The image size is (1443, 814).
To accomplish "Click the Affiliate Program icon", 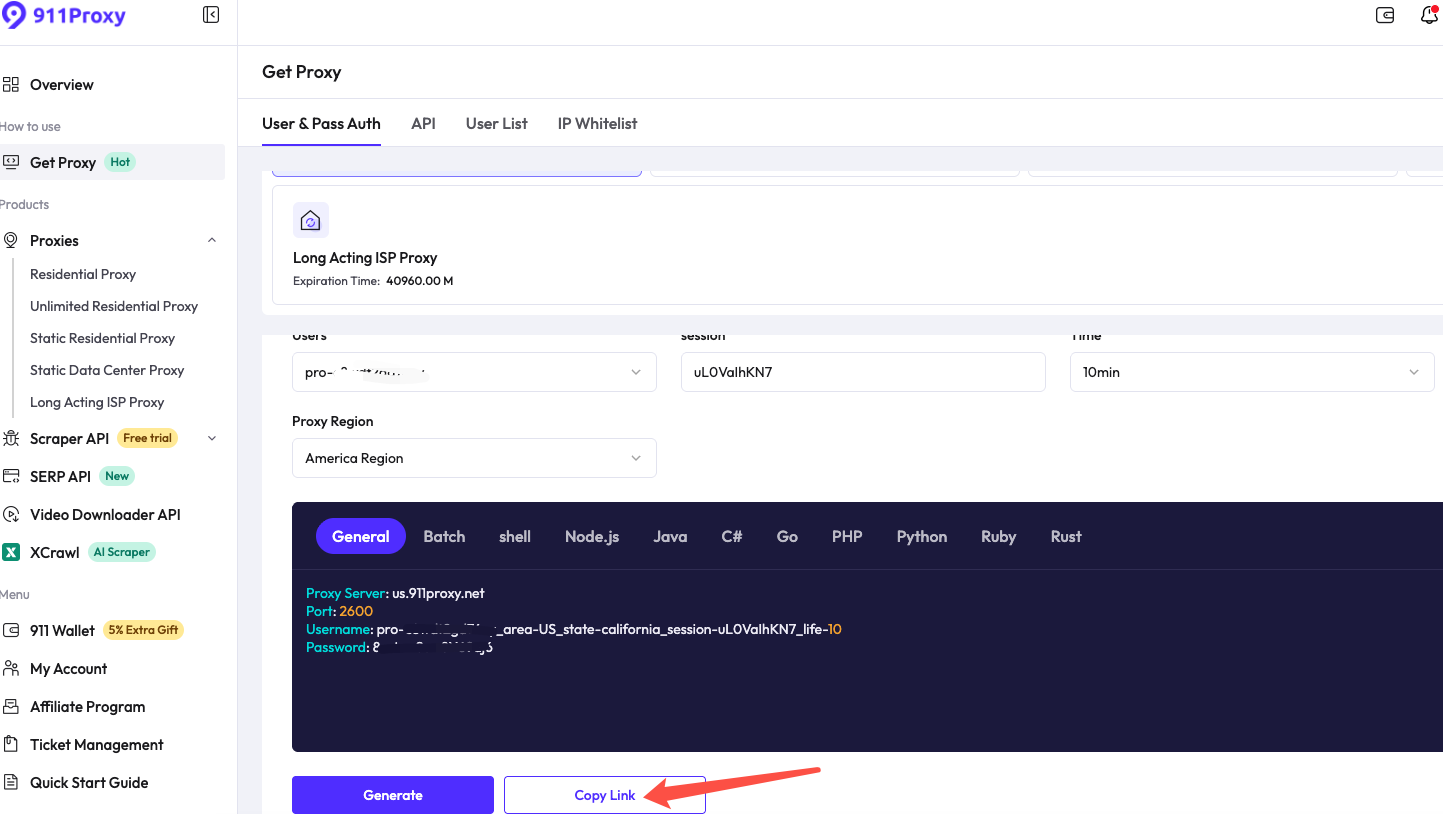I will [11, 706].
